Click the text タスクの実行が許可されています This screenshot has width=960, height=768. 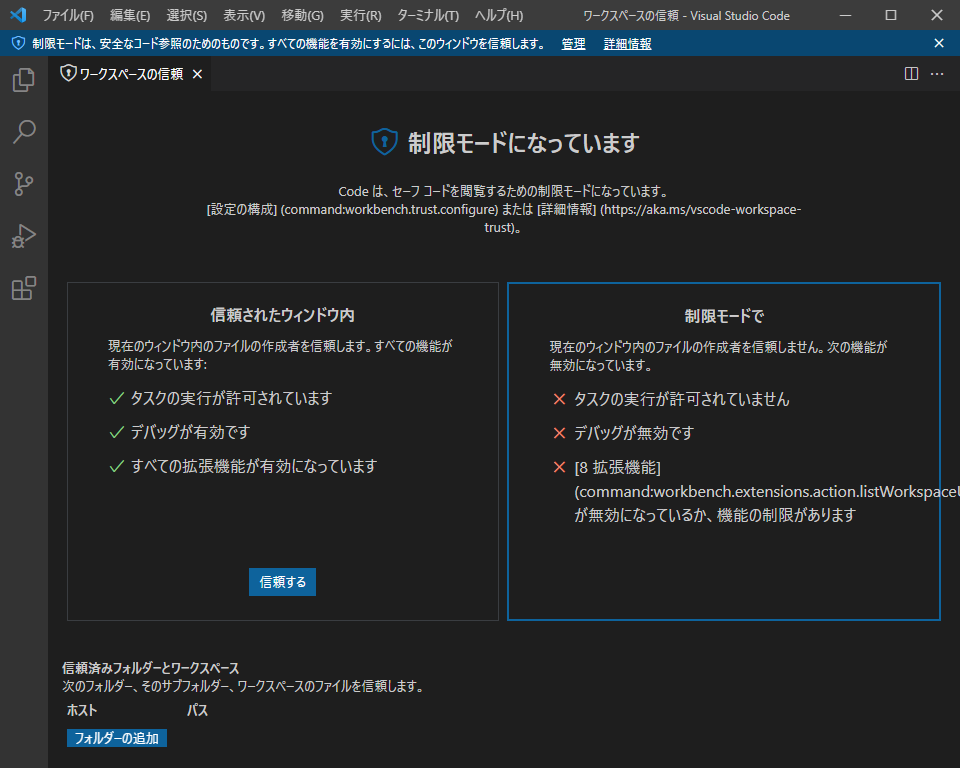[x=231, y=398]
